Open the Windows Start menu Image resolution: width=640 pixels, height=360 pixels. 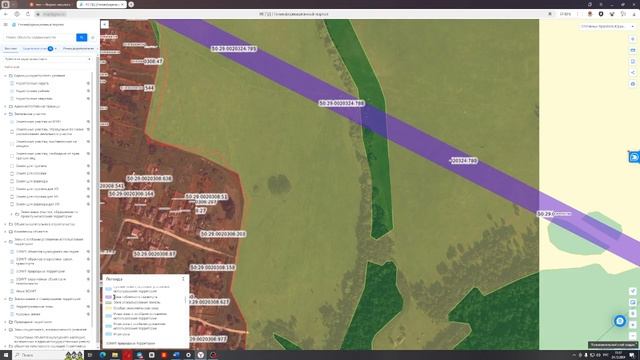6,355
